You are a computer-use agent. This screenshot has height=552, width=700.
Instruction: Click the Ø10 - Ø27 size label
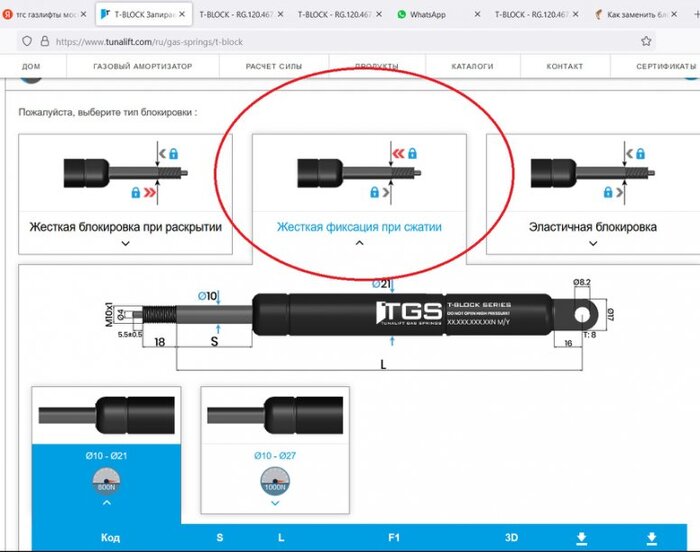click(275, 456)
